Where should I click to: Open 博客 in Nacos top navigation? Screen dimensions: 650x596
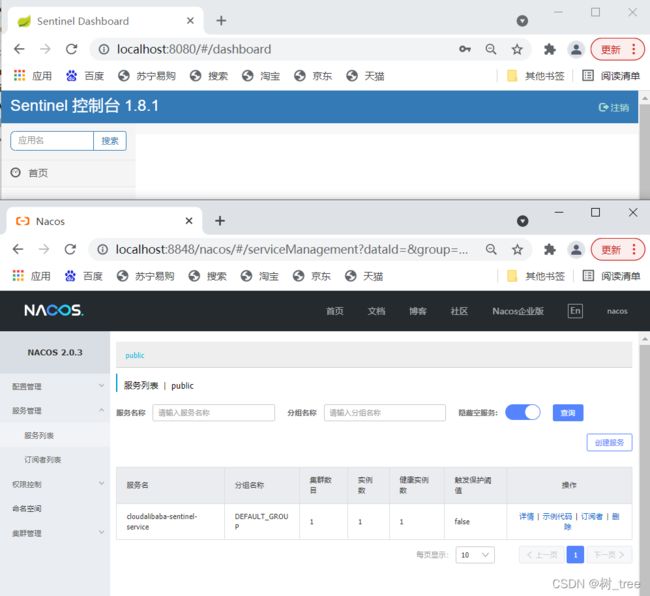[x=418, y=311]
